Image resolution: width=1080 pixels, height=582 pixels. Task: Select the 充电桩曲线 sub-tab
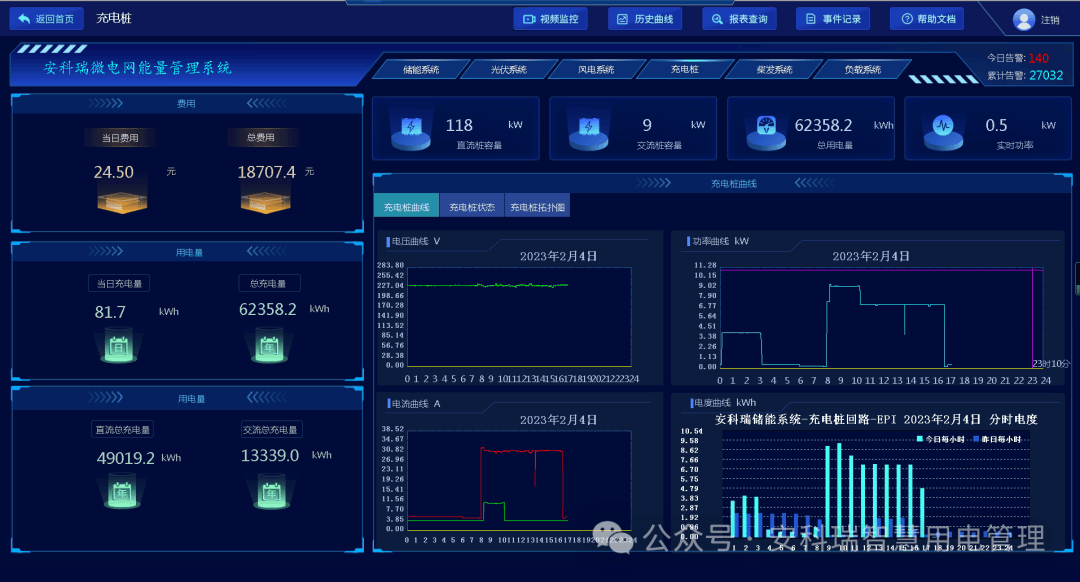[406, 207]
